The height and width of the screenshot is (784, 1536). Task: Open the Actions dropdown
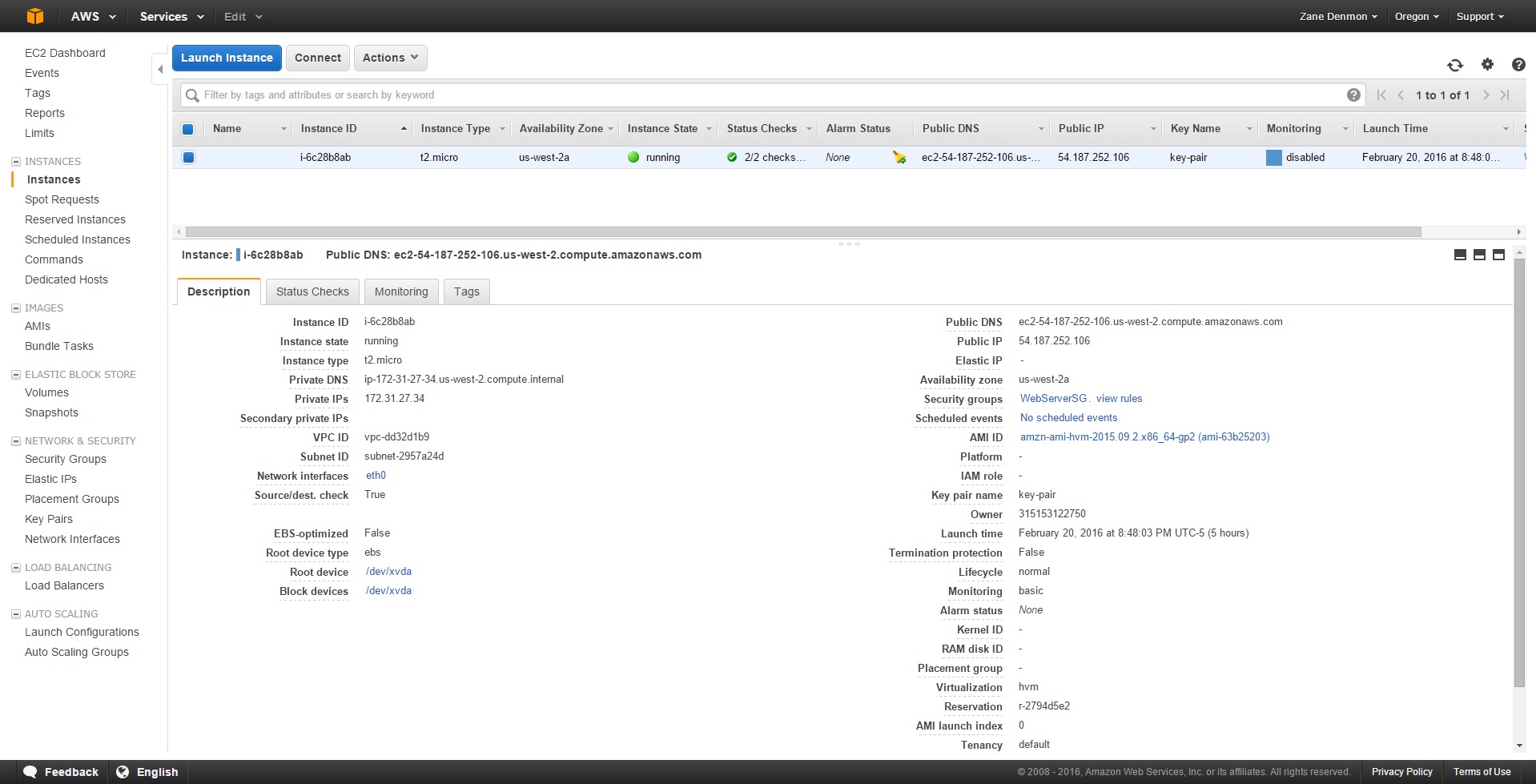[391, 58]
